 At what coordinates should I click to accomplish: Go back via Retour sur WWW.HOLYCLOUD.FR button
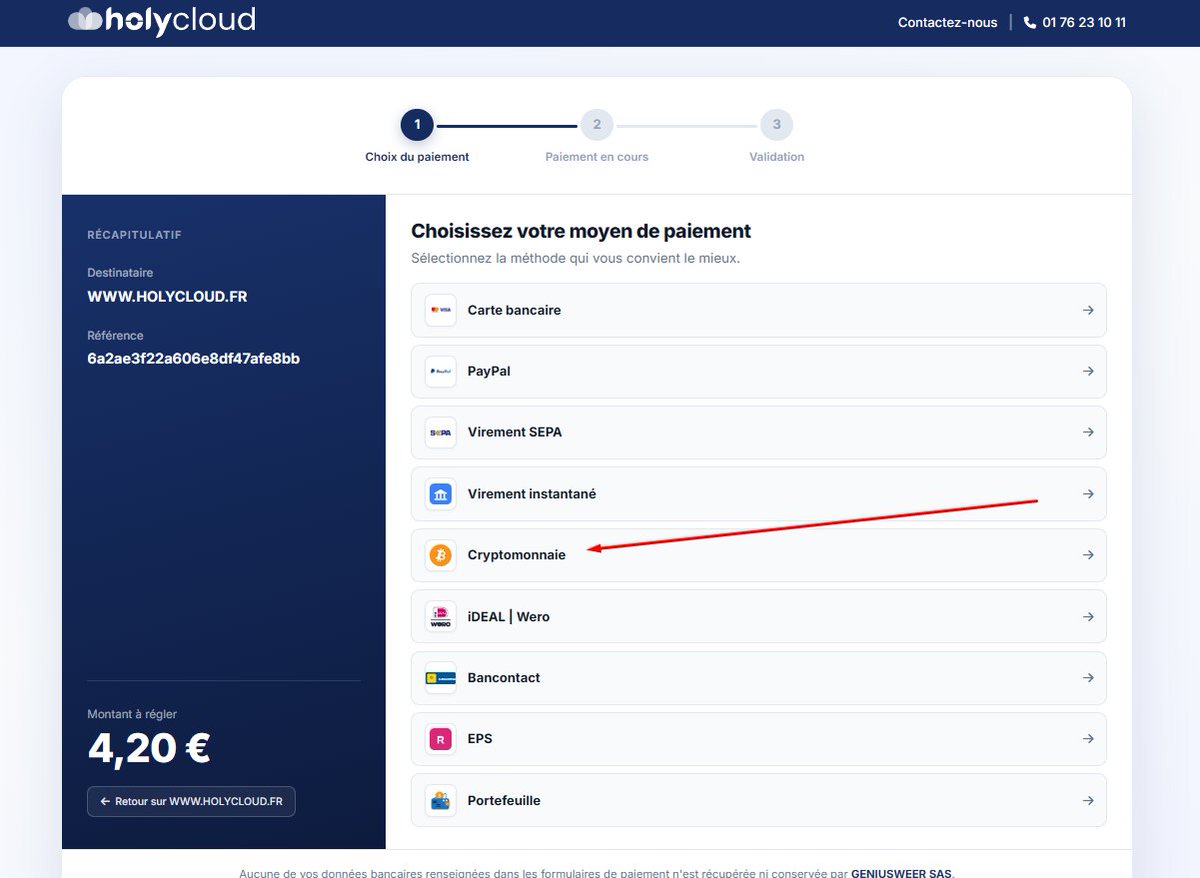[191, 801]
